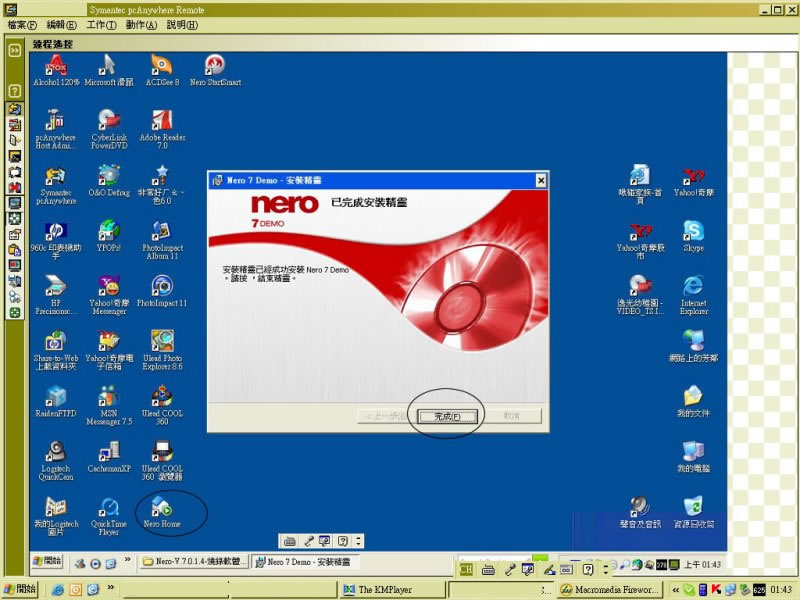Image resolution: width=800 pixels, height=600 pixels.
Task: Click the CH language bar indicator
Action: click(466, 569)
